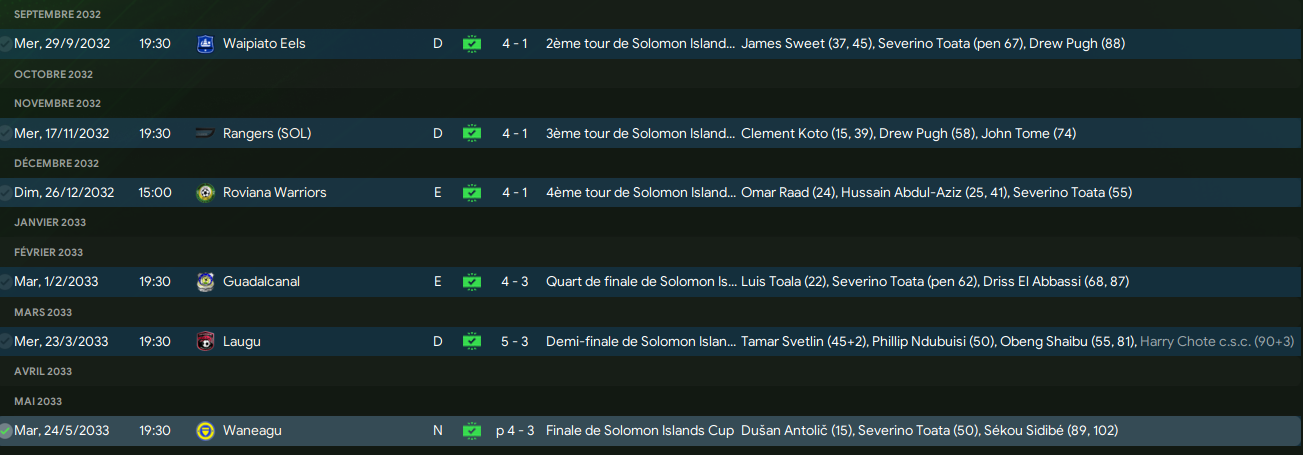Click the Rangers (SOL) club logo
This screenshot has width=1303, height=455.
(x=206, y=133)
